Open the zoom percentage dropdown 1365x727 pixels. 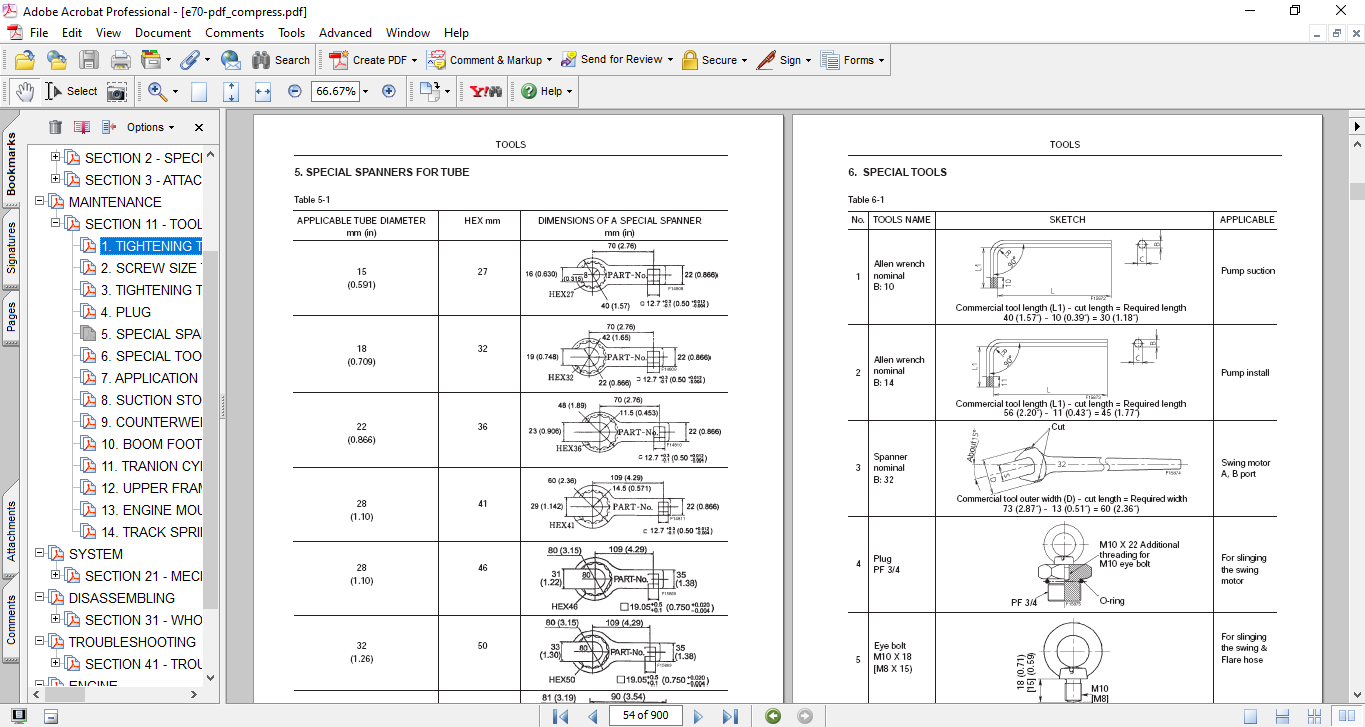pos(365,91)
